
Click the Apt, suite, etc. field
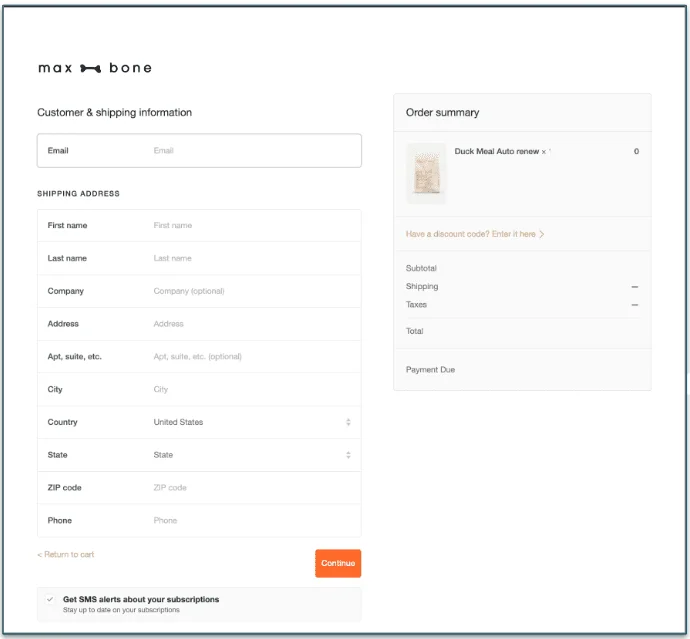coord(199,356)
